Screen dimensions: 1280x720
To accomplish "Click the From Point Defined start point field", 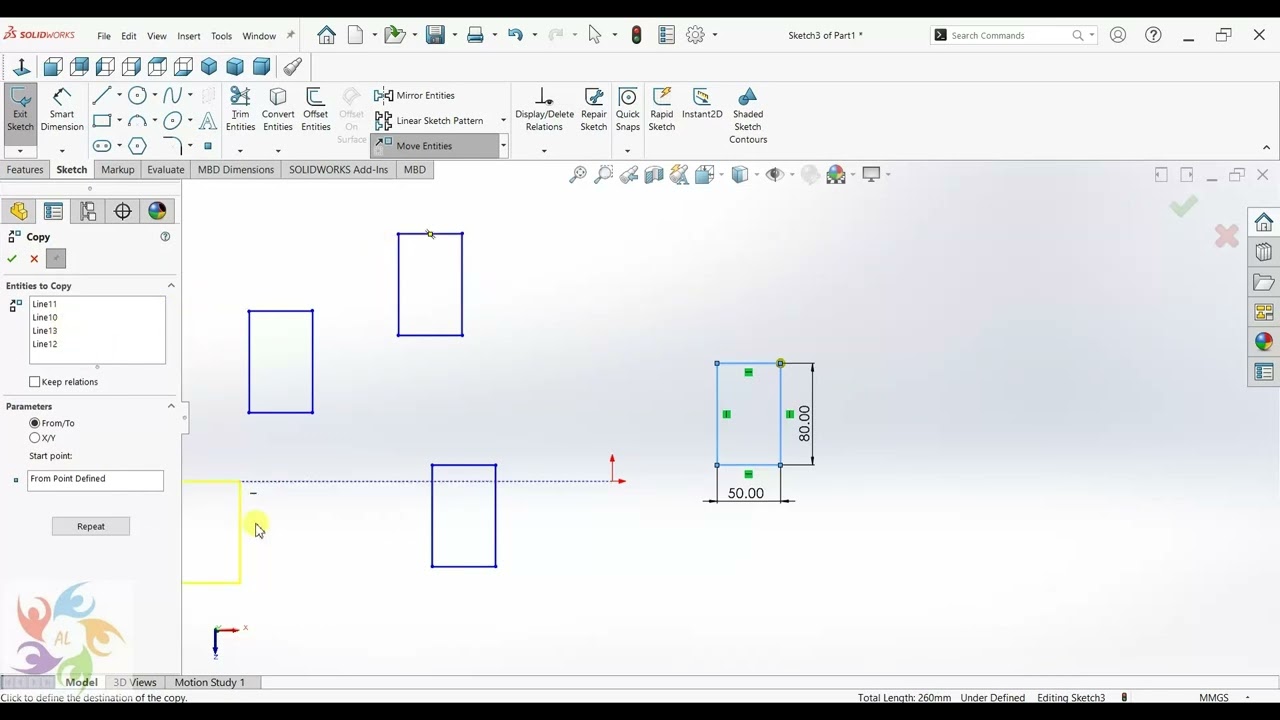I will 95,480.
